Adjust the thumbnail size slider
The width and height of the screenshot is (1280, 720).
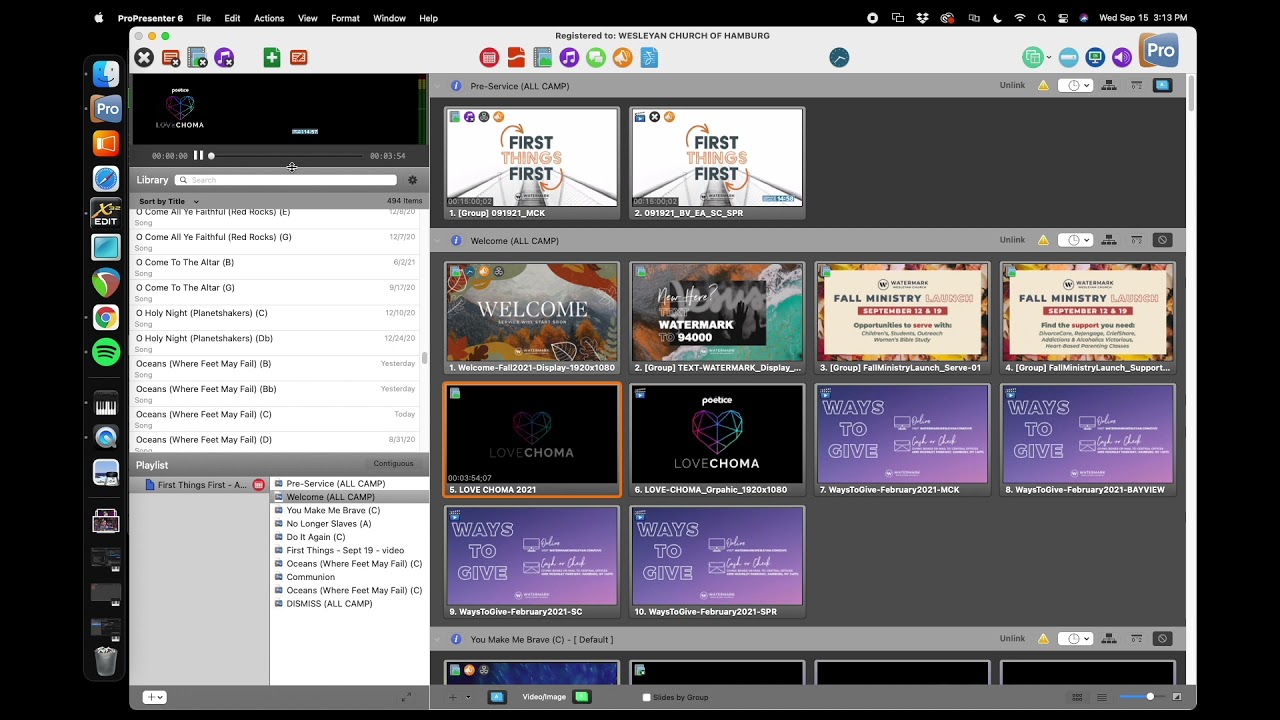(x=1150, y=697)
